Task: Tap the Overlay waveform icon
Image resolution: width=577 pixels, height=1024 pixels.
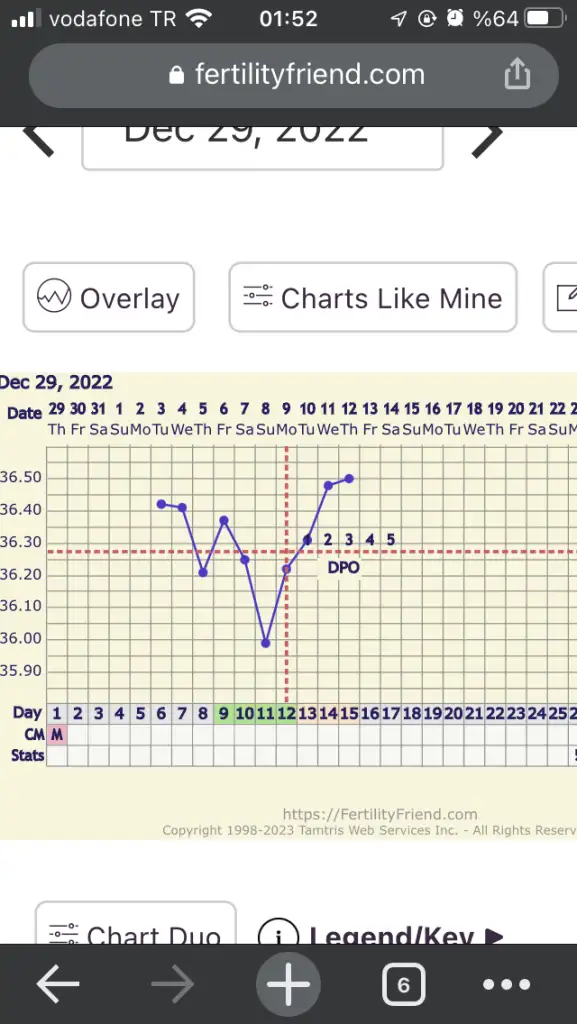Action: coord(53,298)
